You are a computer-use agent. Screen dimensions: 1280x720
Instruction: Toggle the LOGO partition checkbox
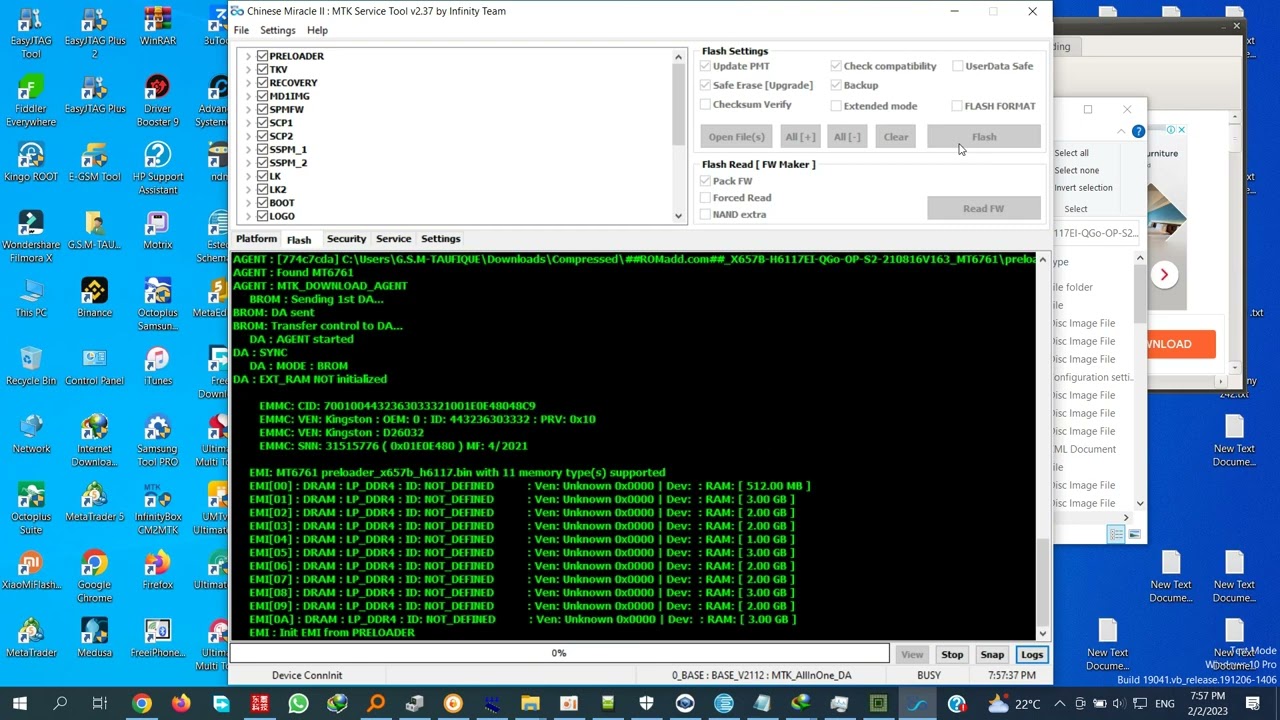click(x=262, y=216)
